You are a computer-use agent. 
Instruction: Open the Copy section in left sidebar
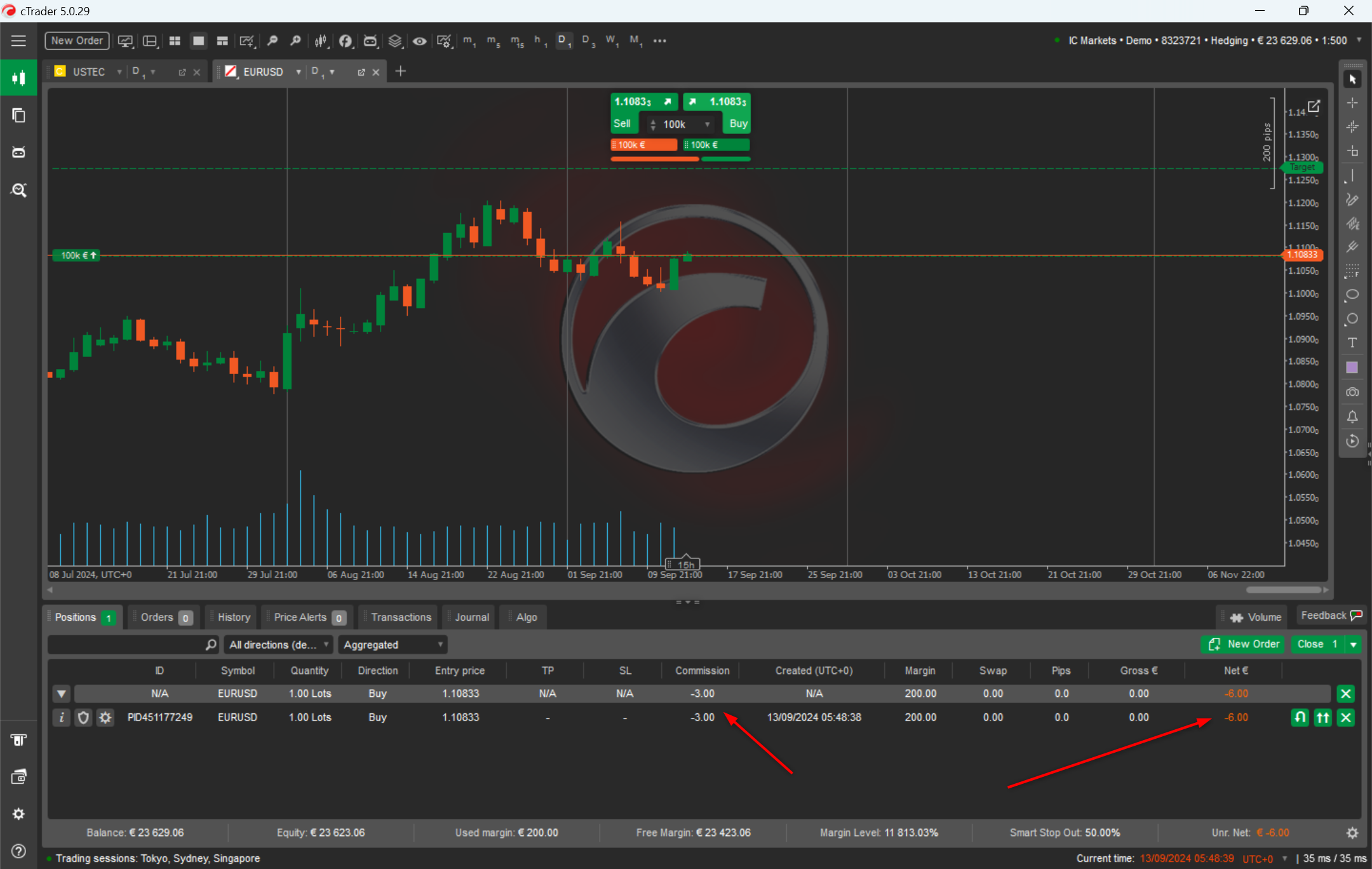(18, 116)
